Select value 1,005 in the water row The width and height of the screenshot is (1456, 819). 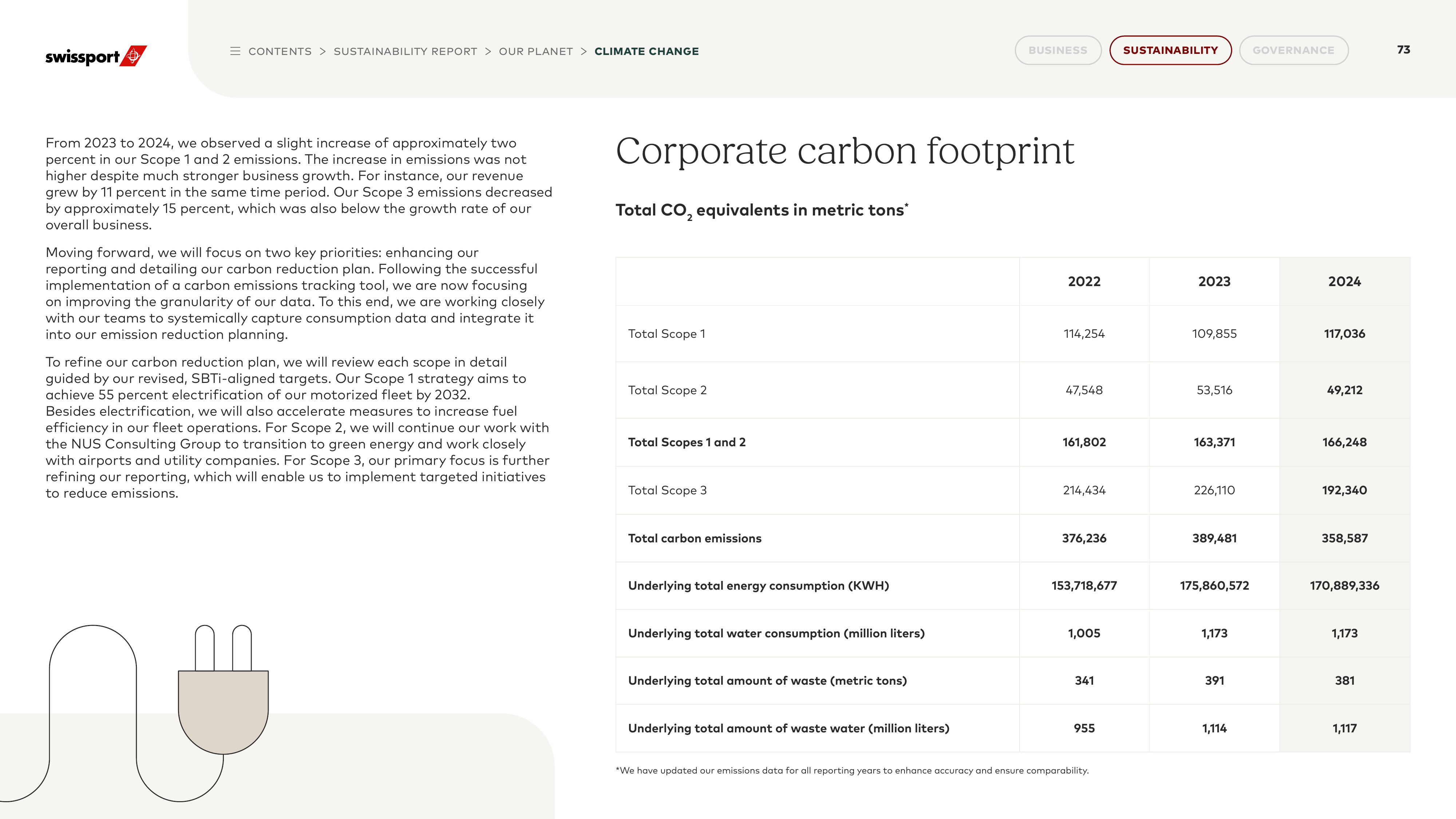[x=1084, y=634]
